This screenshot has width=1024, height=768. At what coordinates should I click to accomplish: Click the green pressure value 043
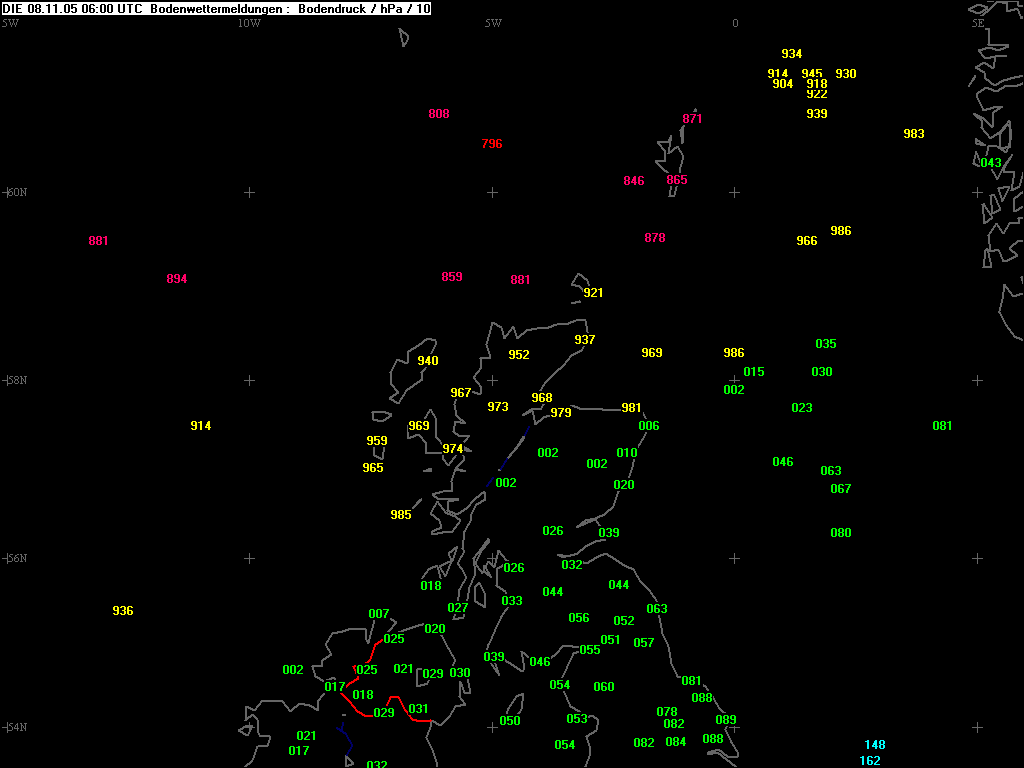991,163
